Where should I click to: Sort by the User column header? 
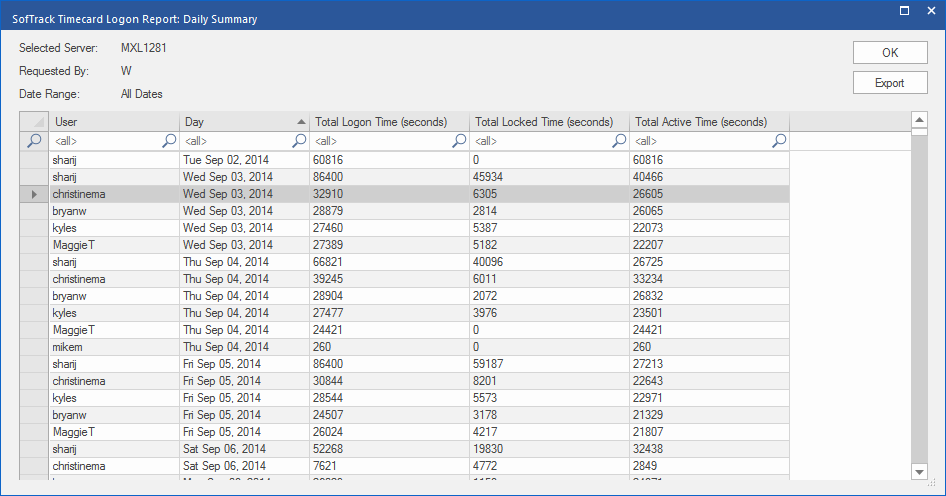pyautogui.click(x=114, y=122)
